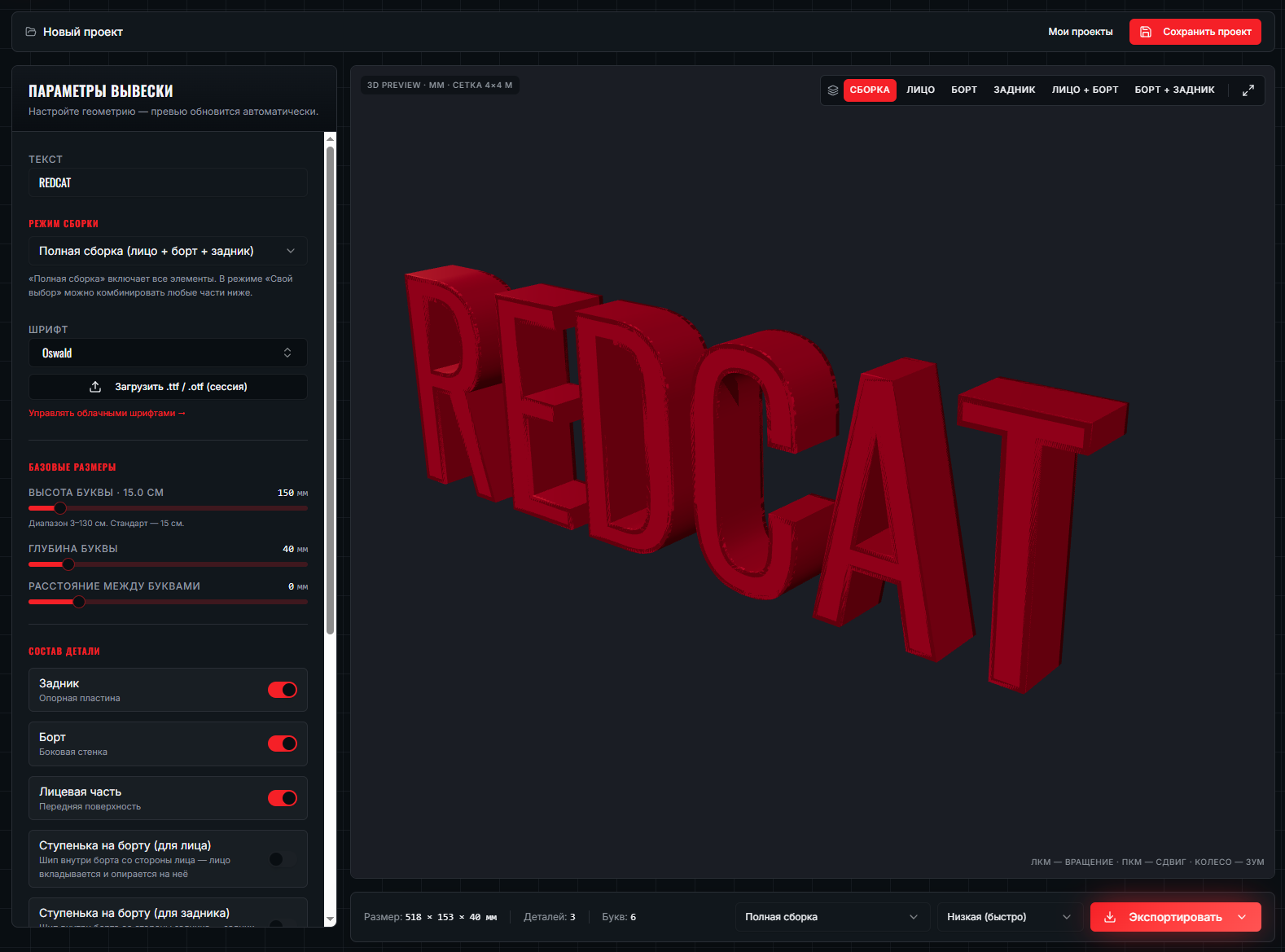This screenshot has height=952, width=1285.
Task: Select the Лицо + Борт view
Action: [1085, 90]
